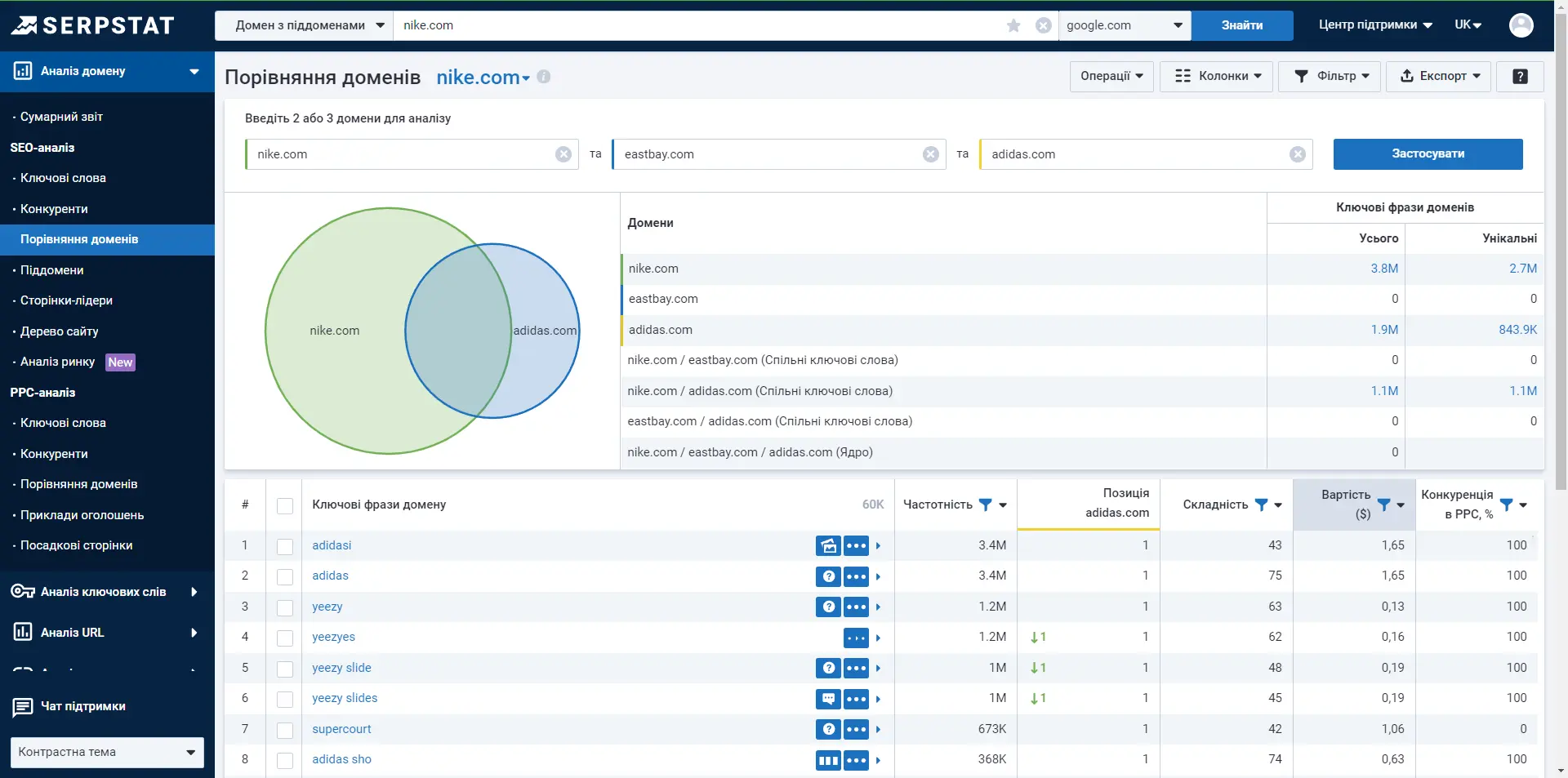Image resolution: width=1568 pixels, height=778 pixels.
Task: Open the Операції dropdown
Action: coord(1111,76)
